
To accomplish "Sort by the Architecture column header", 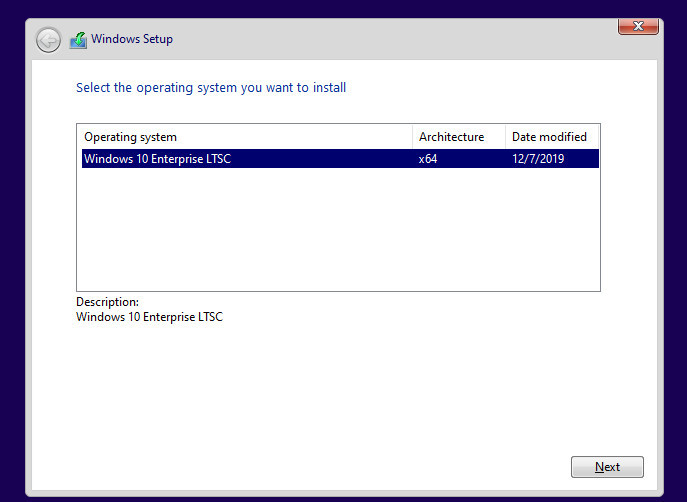I will (x=459, y=137).
